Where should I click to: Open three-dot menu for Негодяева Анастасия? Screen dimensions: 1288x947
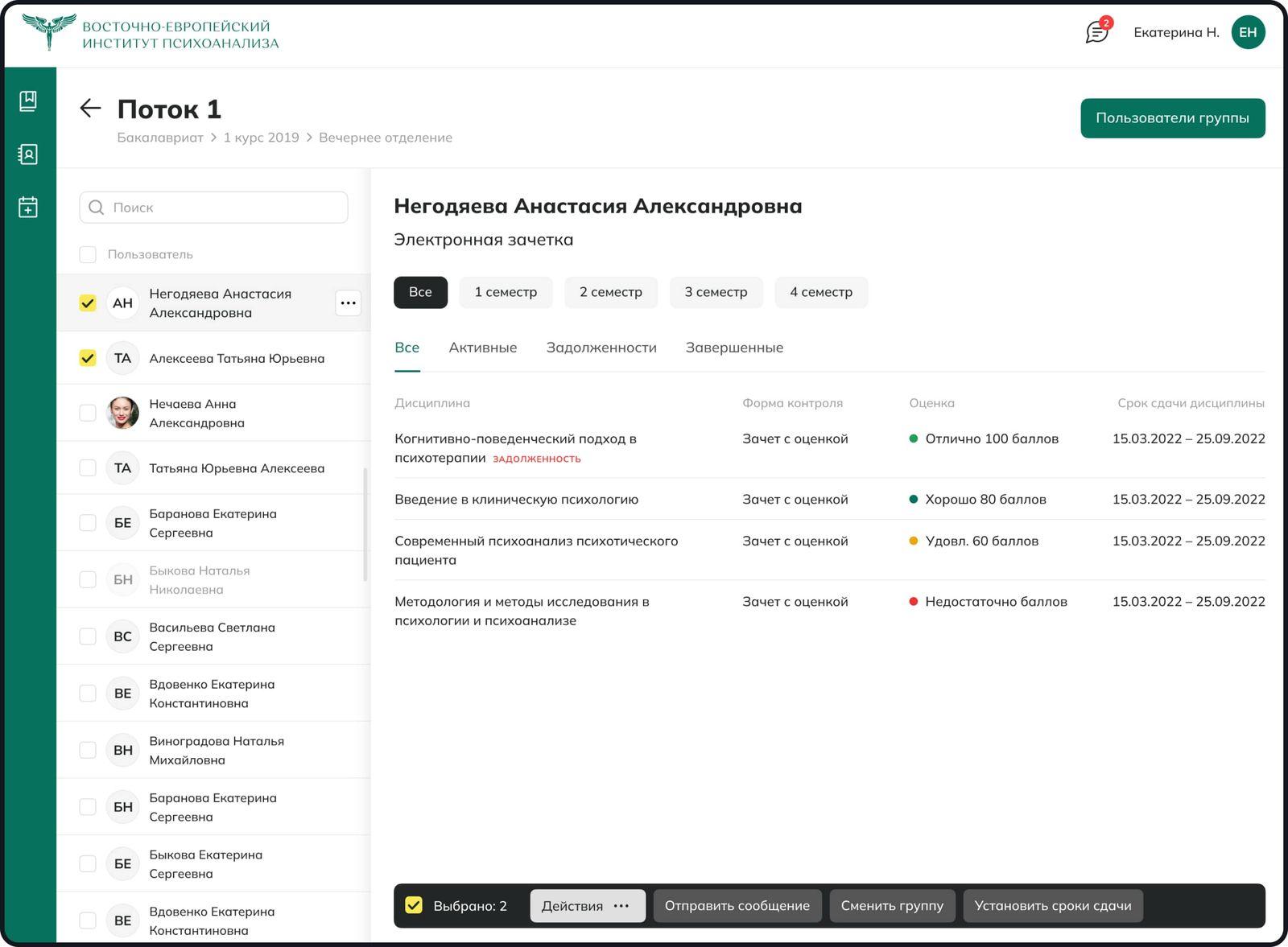[348, 303]
